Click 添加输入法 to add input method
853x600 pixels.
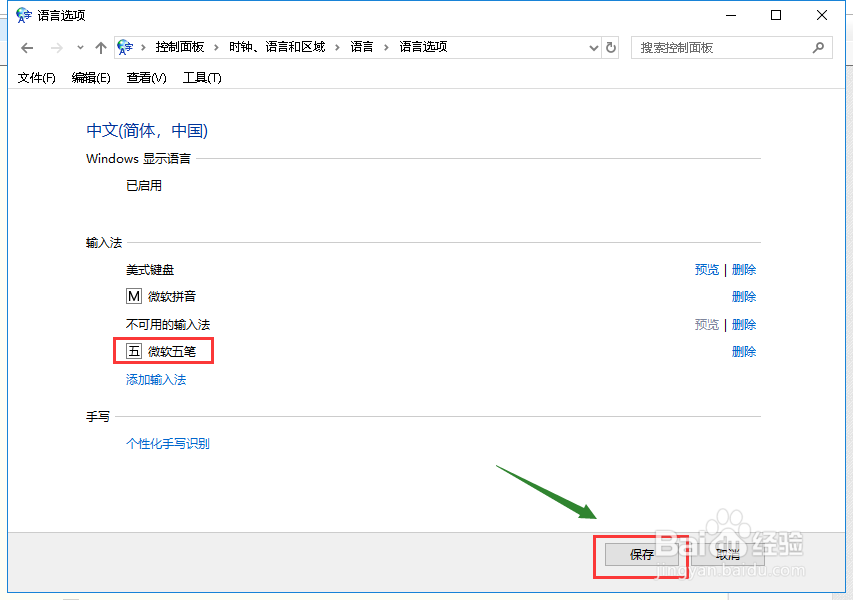point(155,379)
